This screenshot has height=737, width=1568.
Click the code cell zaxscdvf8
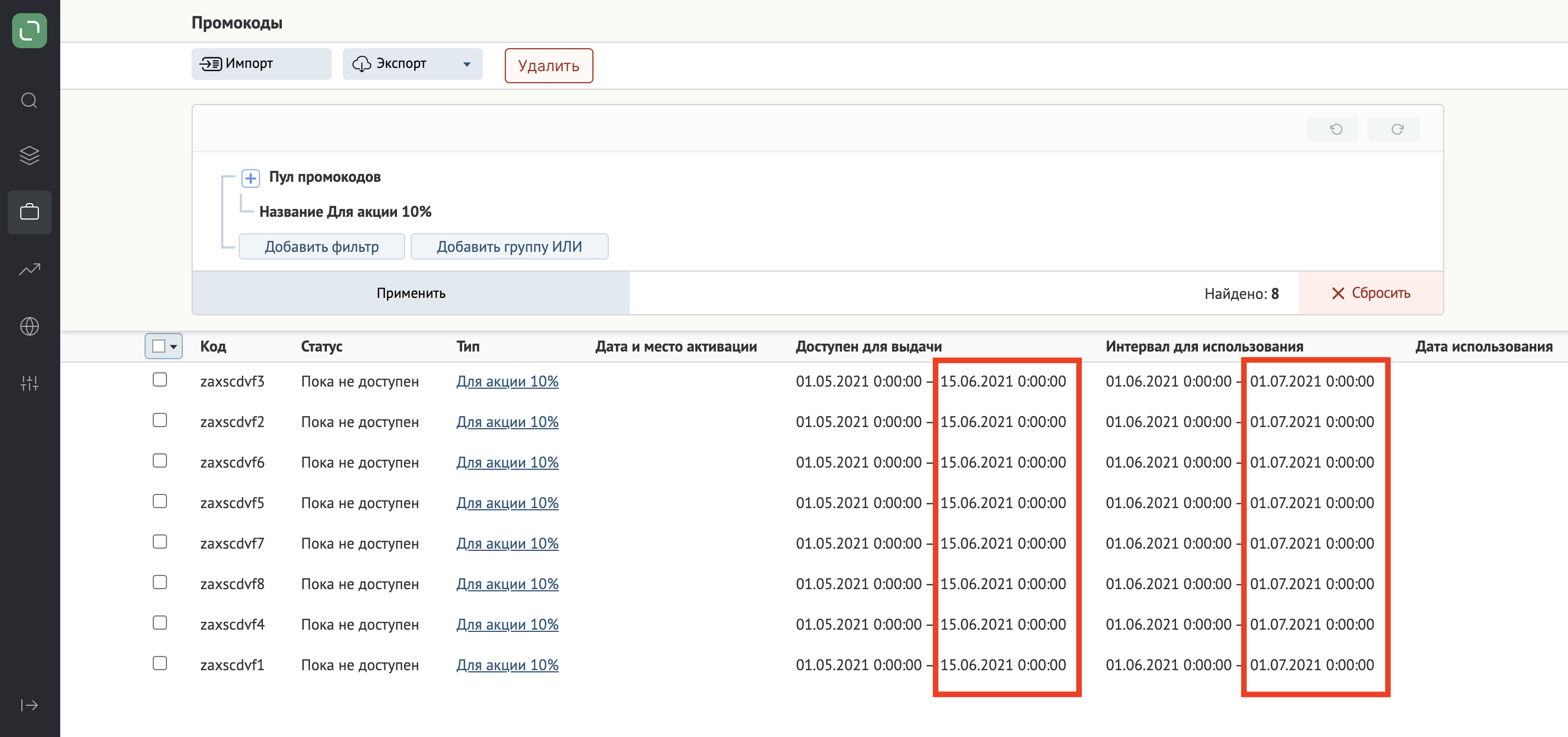[232, 584]
